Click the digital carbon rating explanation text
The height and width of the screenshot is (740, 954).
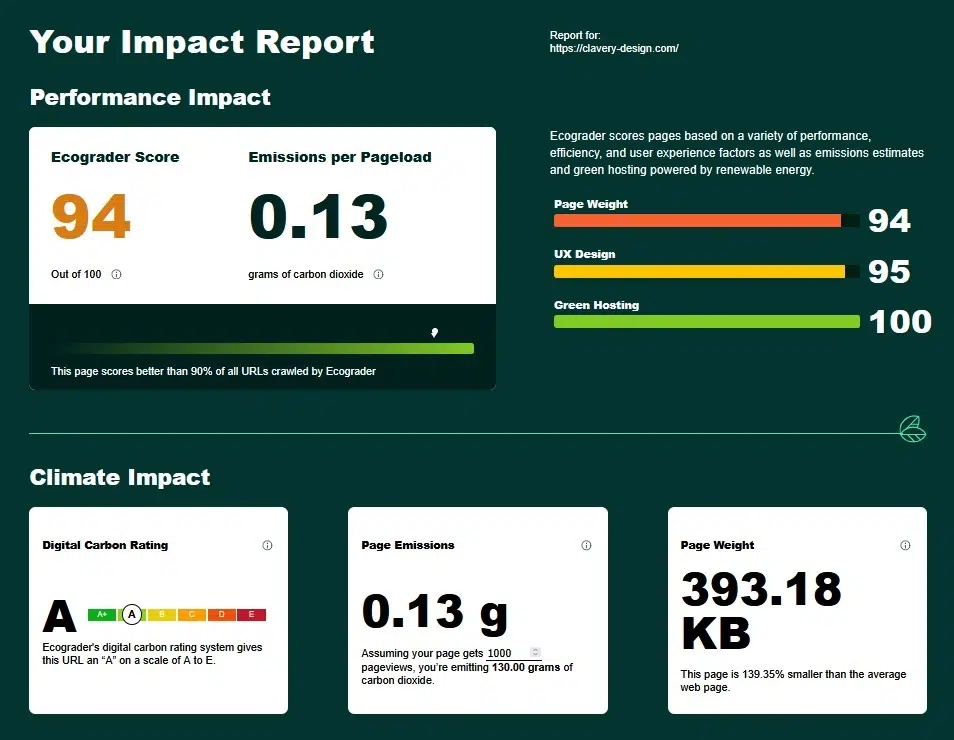point(152,654)
